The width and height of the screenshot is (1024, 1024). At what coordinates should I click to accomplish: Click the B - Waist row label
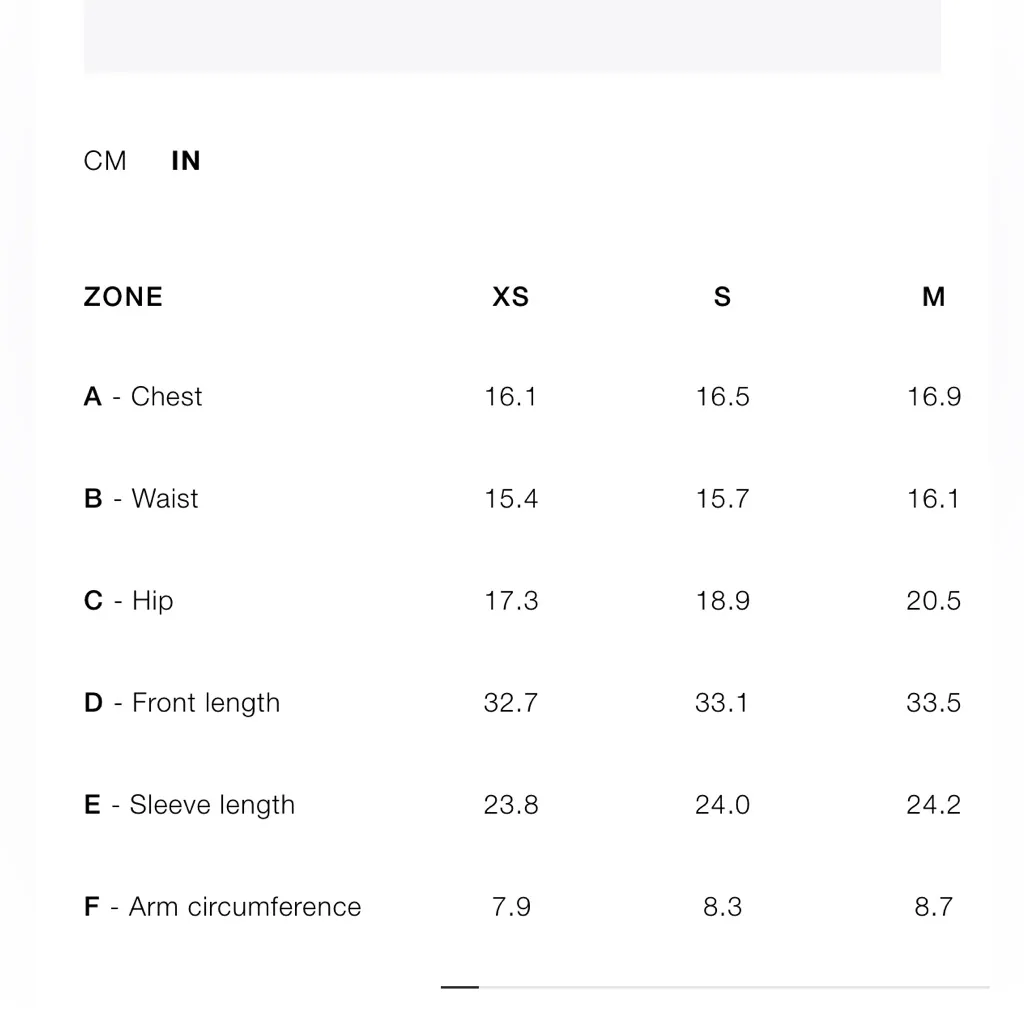click(141, 499)
